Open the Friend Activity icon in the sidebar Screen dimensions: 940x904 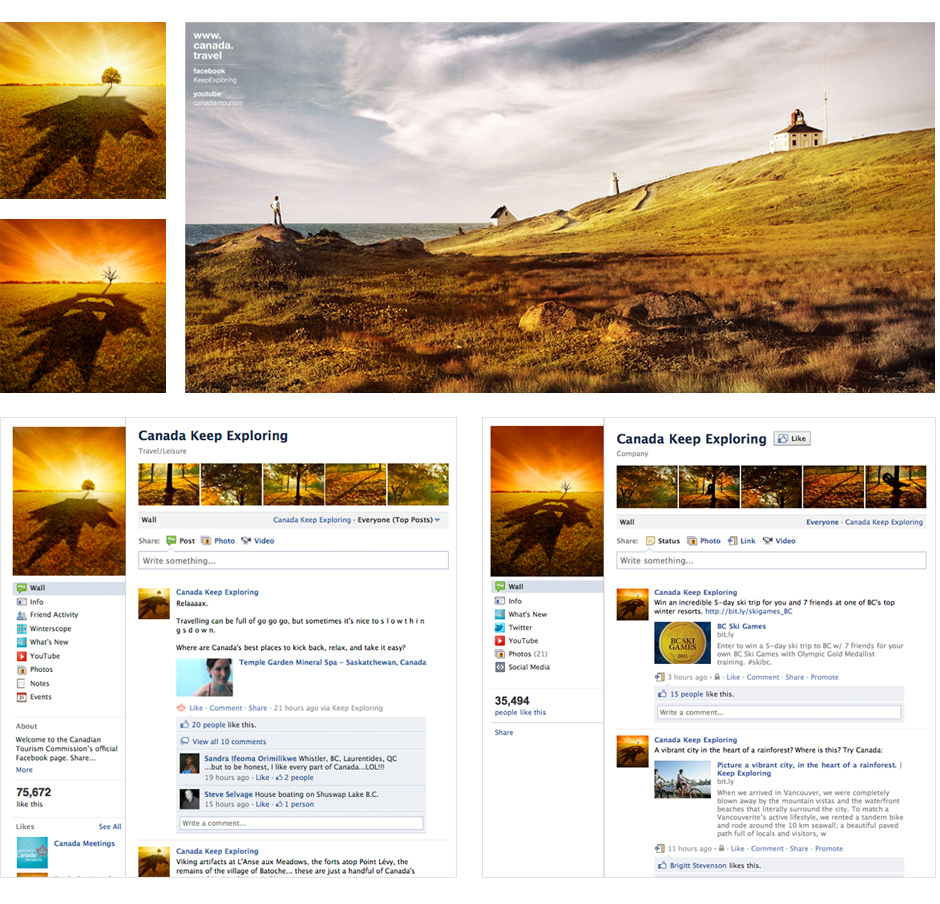22,615
